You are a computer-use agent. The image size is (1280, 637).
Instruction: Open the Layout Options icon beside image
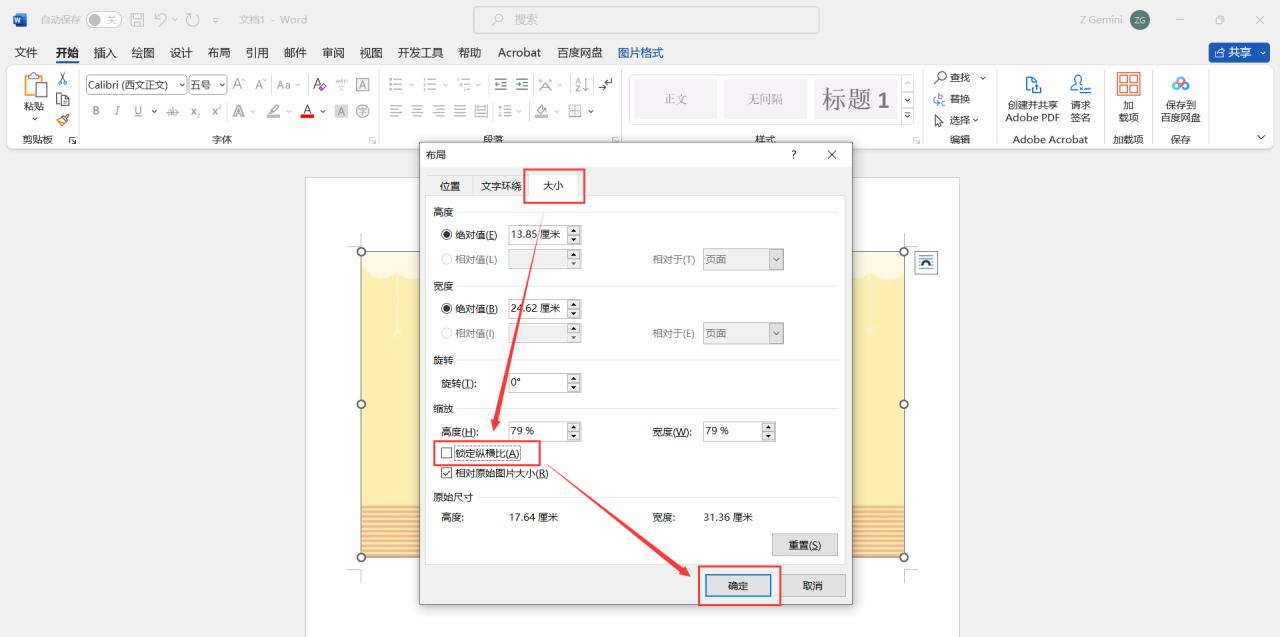[x=926, y=262]
